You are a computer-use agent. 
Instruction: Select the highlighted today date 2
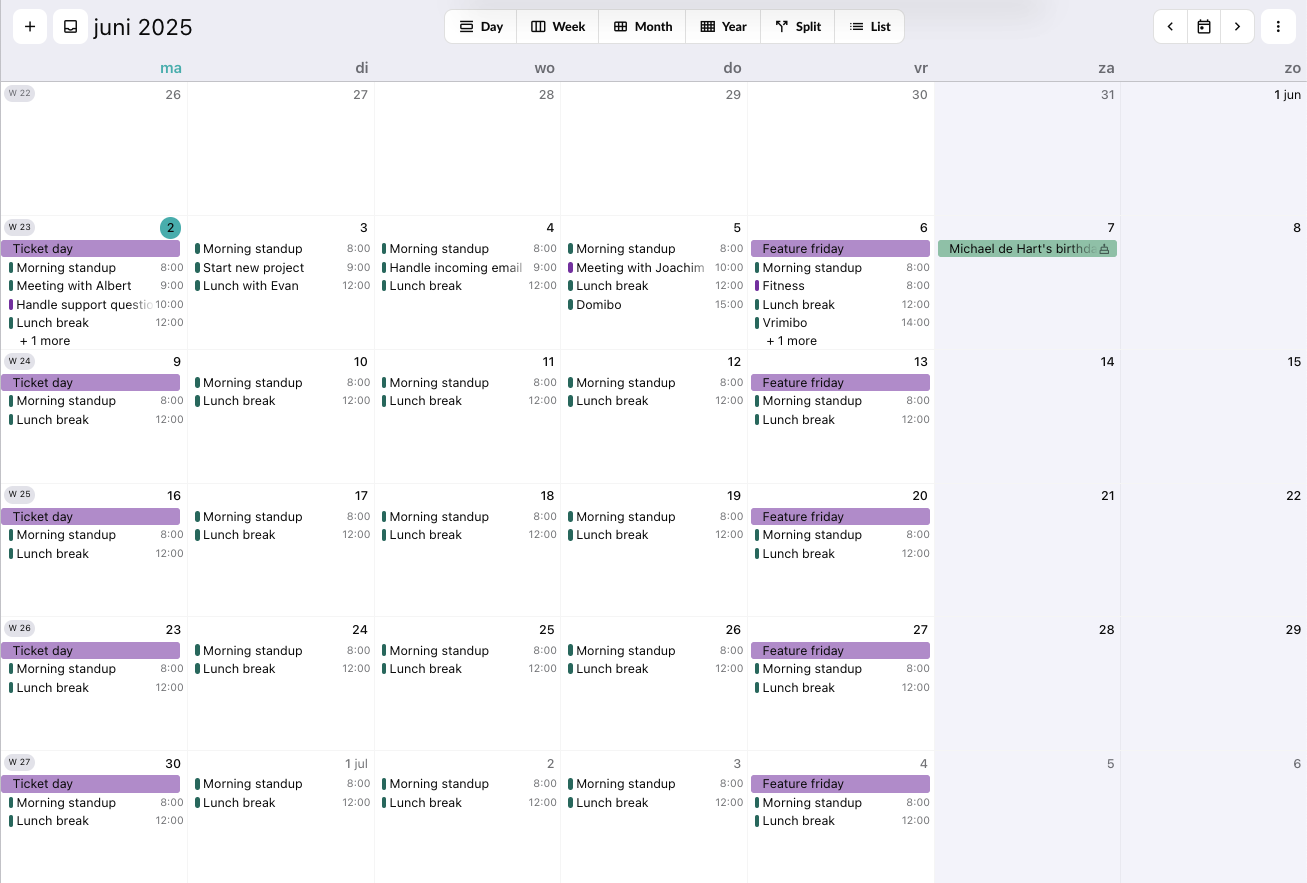pos(170,228)
